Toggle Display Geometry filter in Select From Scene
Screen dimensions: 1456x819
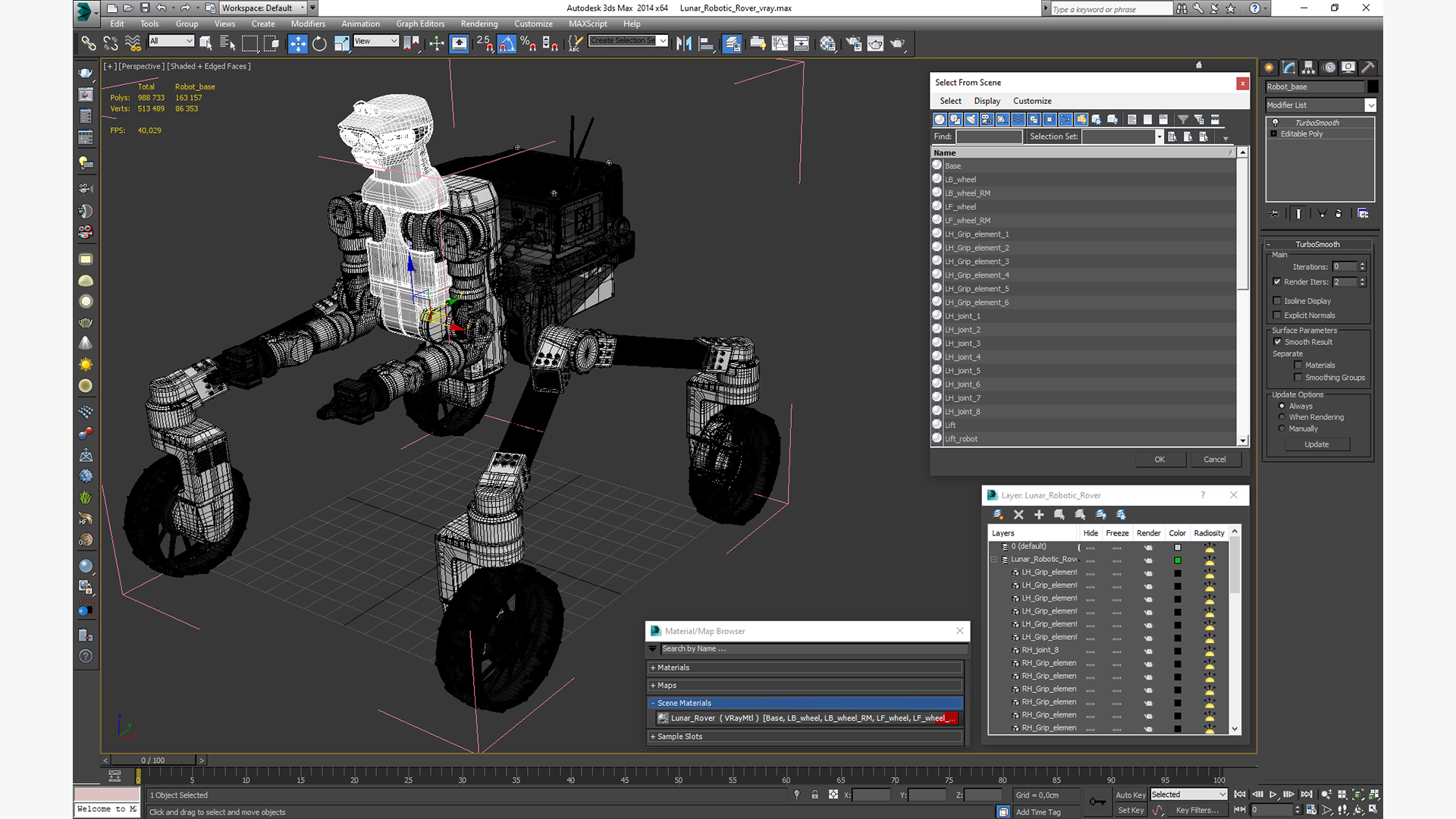click(940, 120)
